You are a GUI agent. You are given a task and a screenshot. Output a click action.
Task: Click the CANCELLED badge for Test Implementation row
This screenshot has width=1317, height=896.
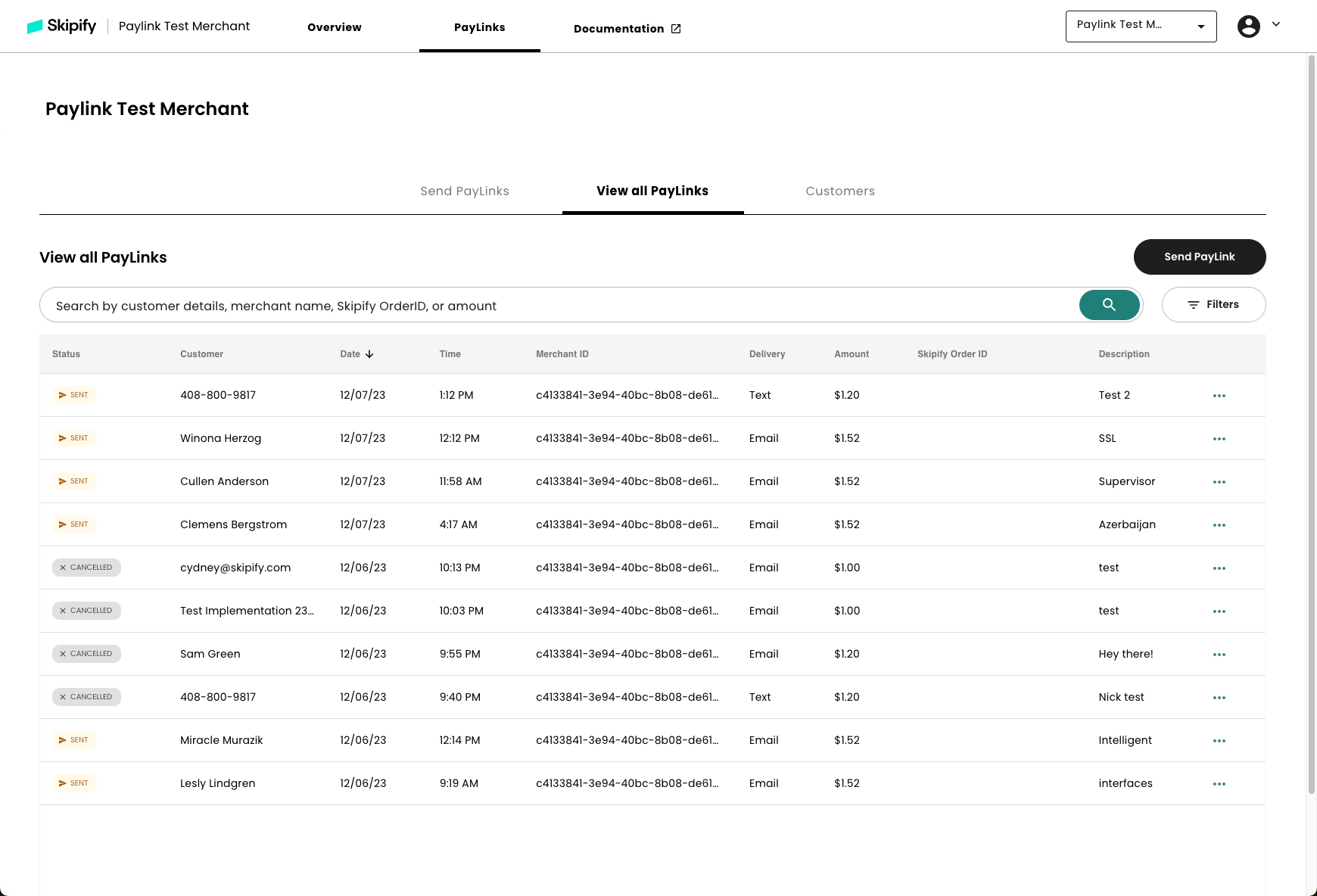(x=86, y=611)
